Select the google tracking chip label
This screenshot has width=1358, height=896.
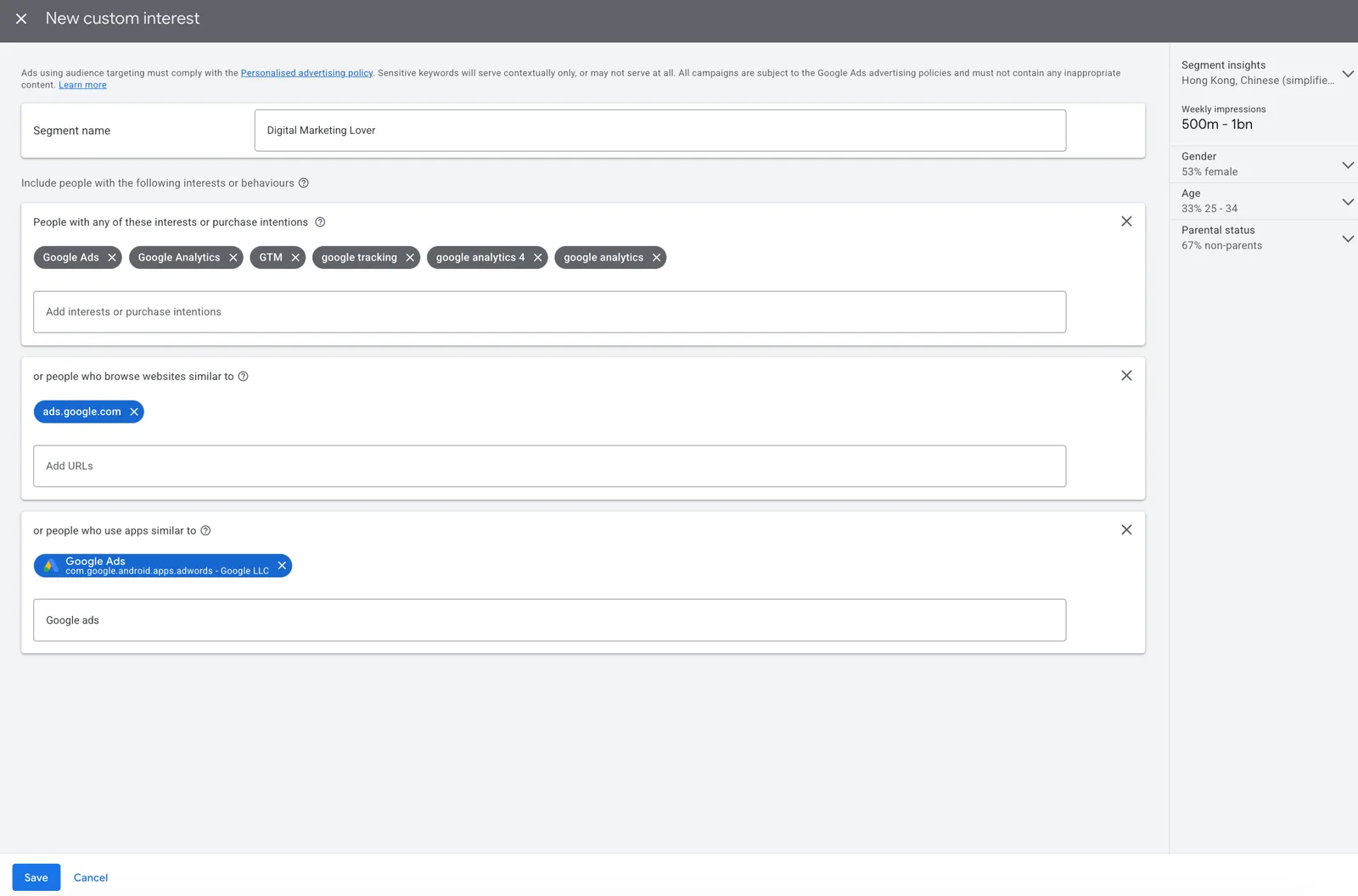point(359,258)
